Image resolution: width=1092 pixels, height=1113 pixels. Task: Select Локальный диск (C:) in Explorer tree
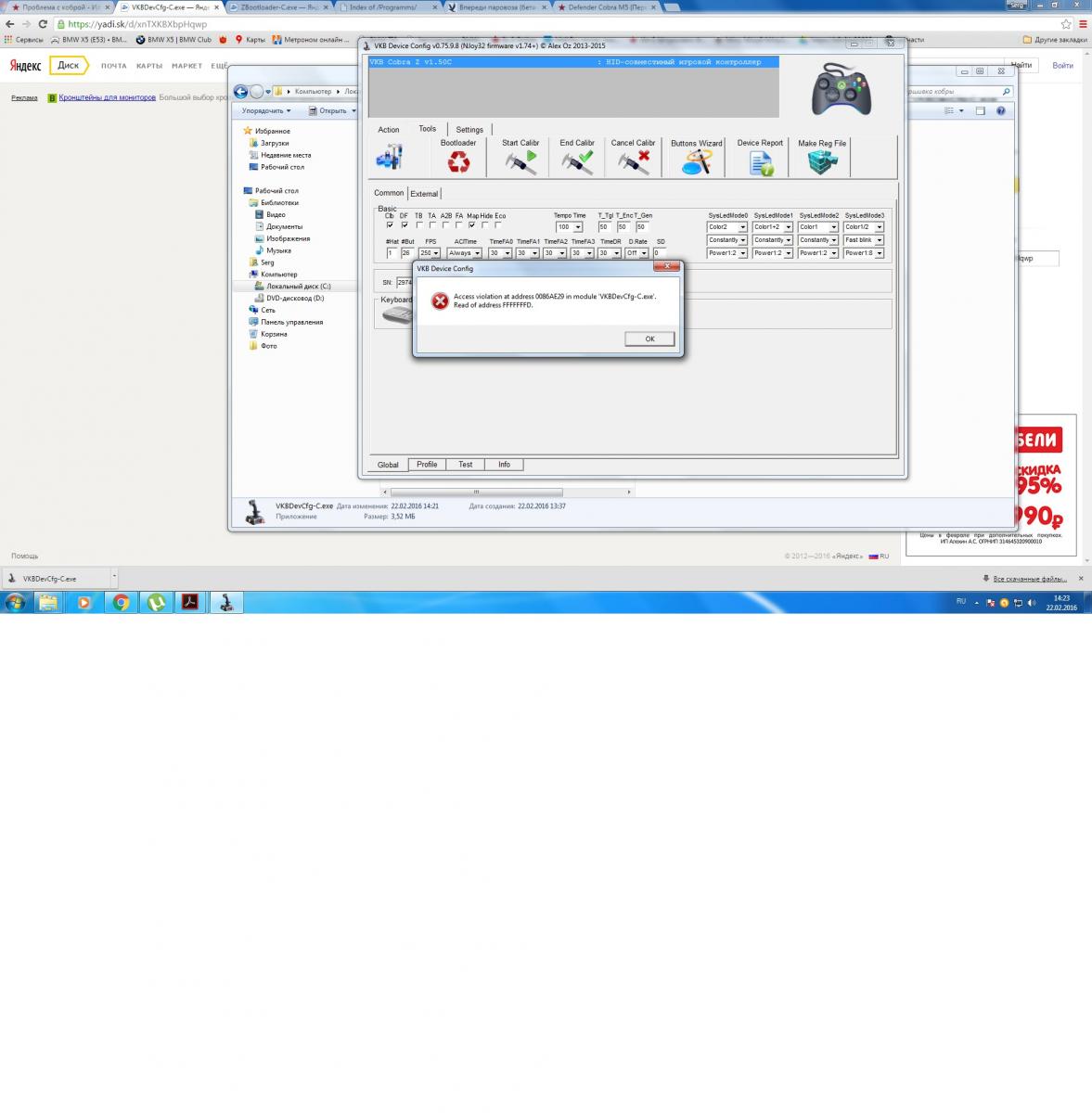[291, 287]
